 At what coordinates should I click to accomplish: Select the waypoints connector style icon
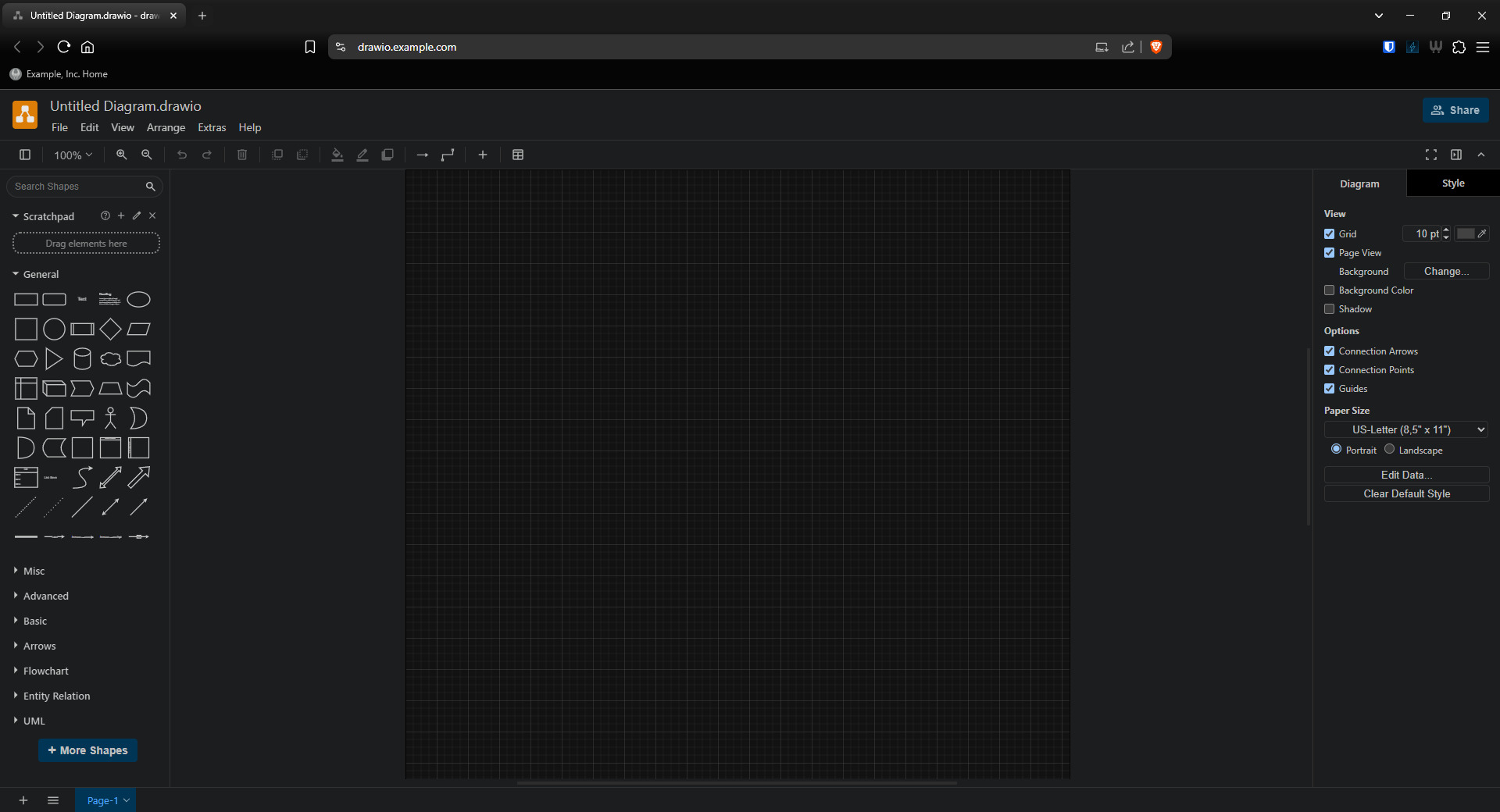pyautogui.click(x=448, y=155)
